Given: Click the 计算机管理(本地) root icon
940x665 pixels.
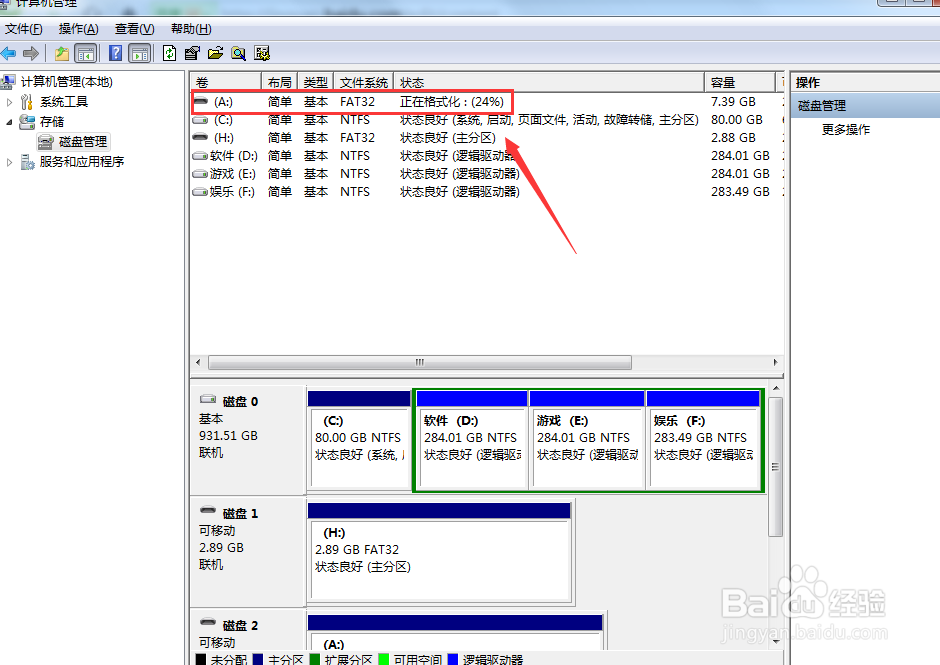Looking at the screenshot, I should click(8, 82).
